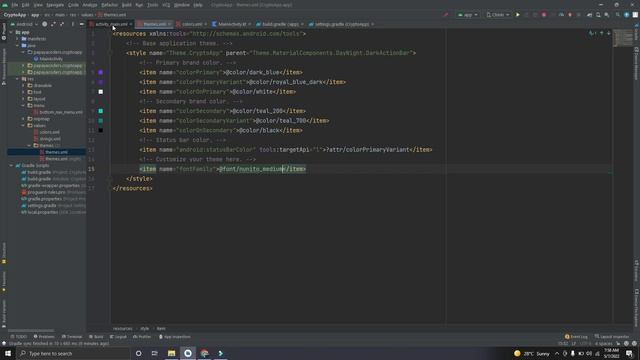Run the app with the green play icon
This screenshot has width=640, height=360.
[518, 15]
